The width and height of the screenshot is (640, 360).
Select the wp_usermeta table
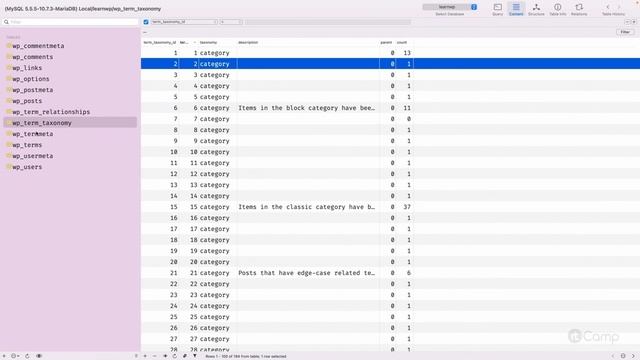coord(33,156)
